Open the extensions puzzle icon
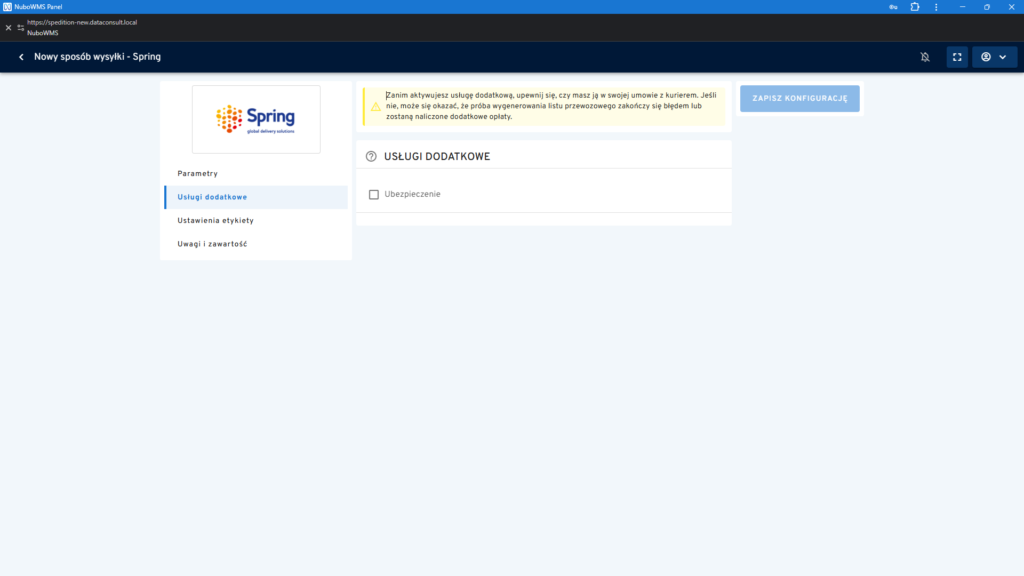The width and height of the screenshot is (1024, 576). tap(915, 6)
